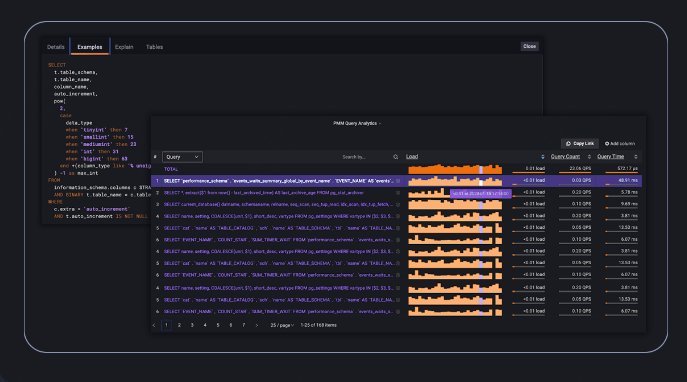687x382 pixels.
Task: Click the Copy Link button
Action: (580, 144)
